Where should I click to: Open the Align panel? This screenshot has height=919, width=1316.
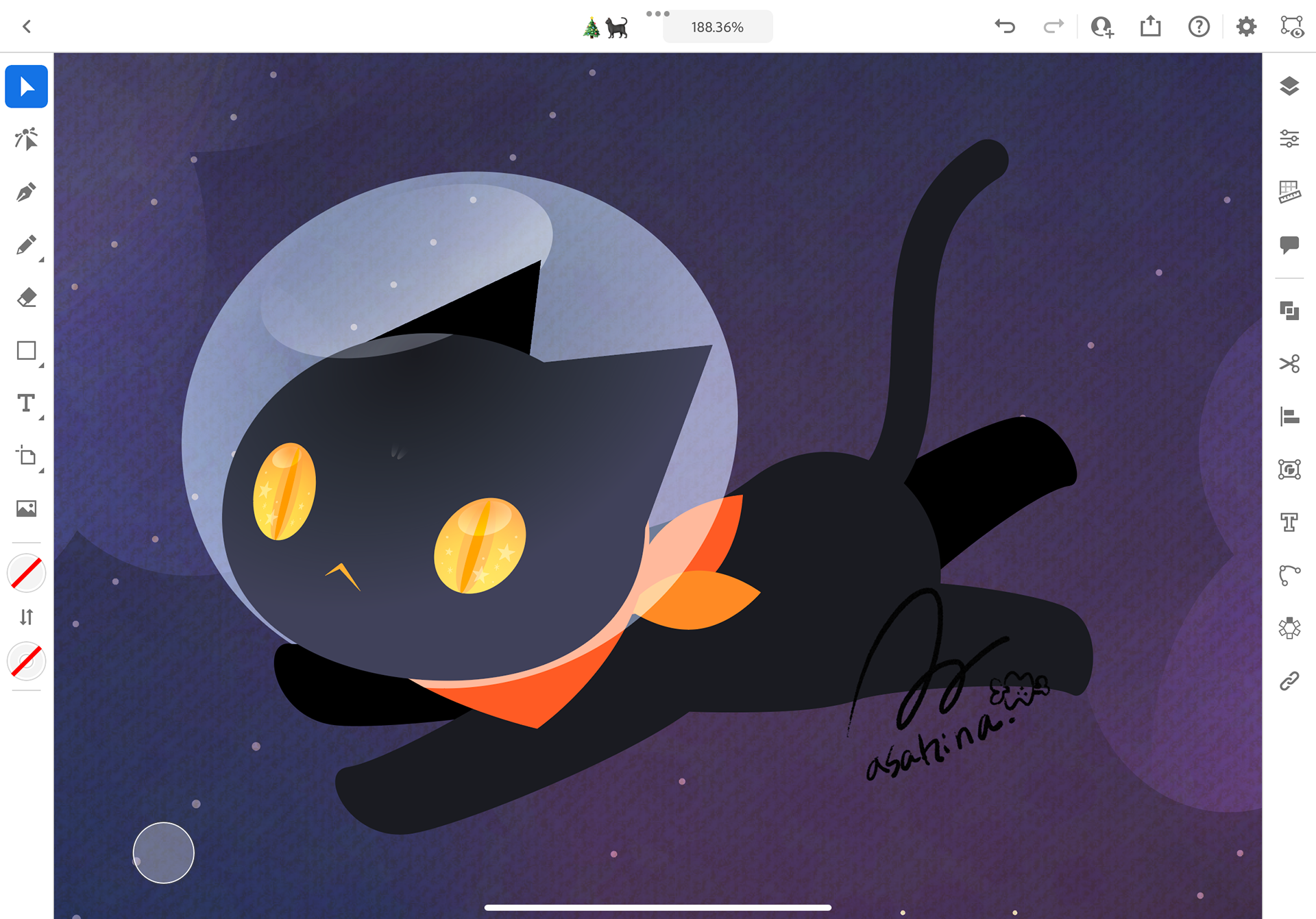(1289, 416)
